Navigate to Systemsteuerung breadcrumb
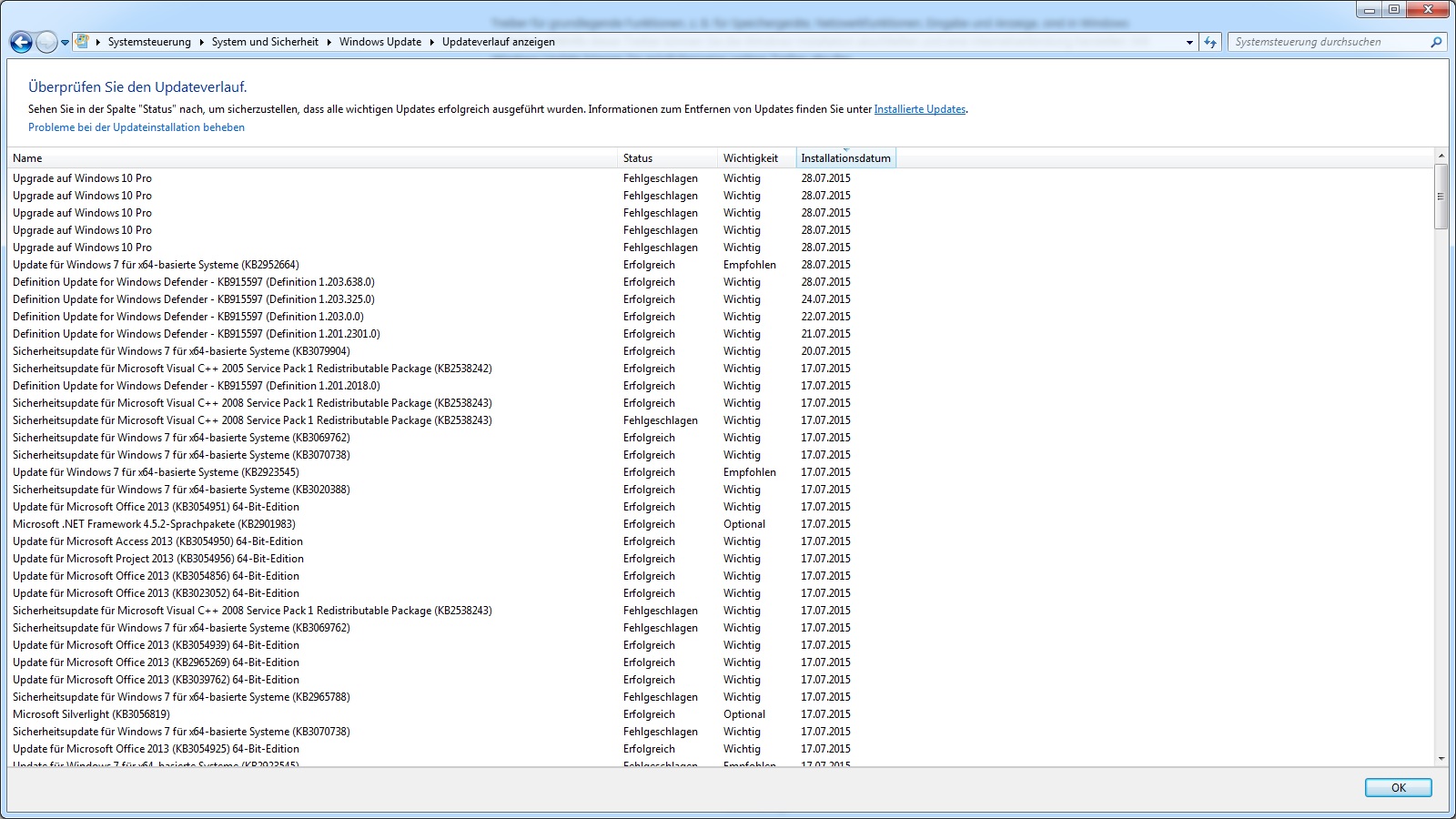The height and width of the screenshot is (819, 1456). [x=149, y=42]
